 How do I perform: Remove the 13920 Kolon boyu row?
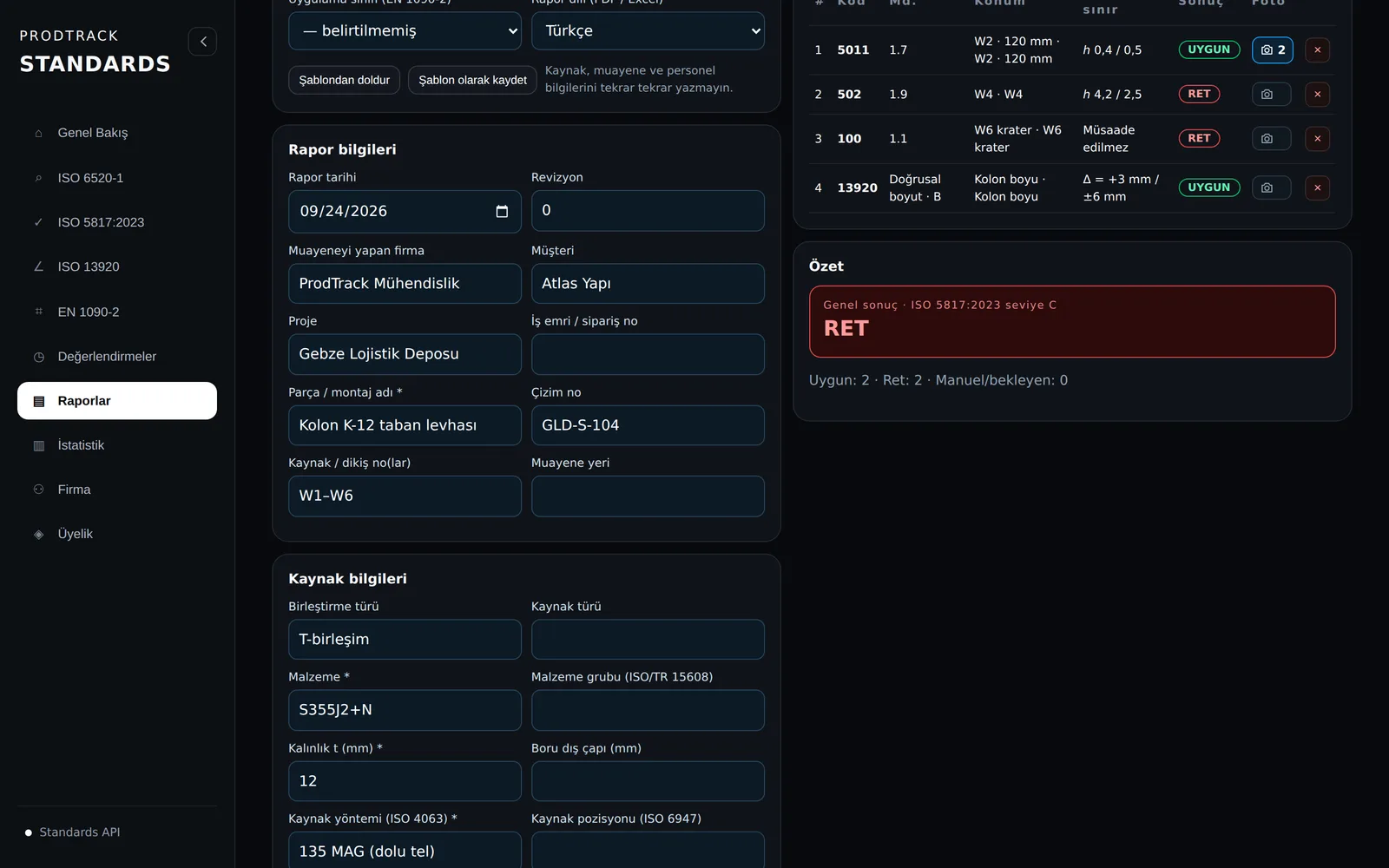pos(1317,187)
